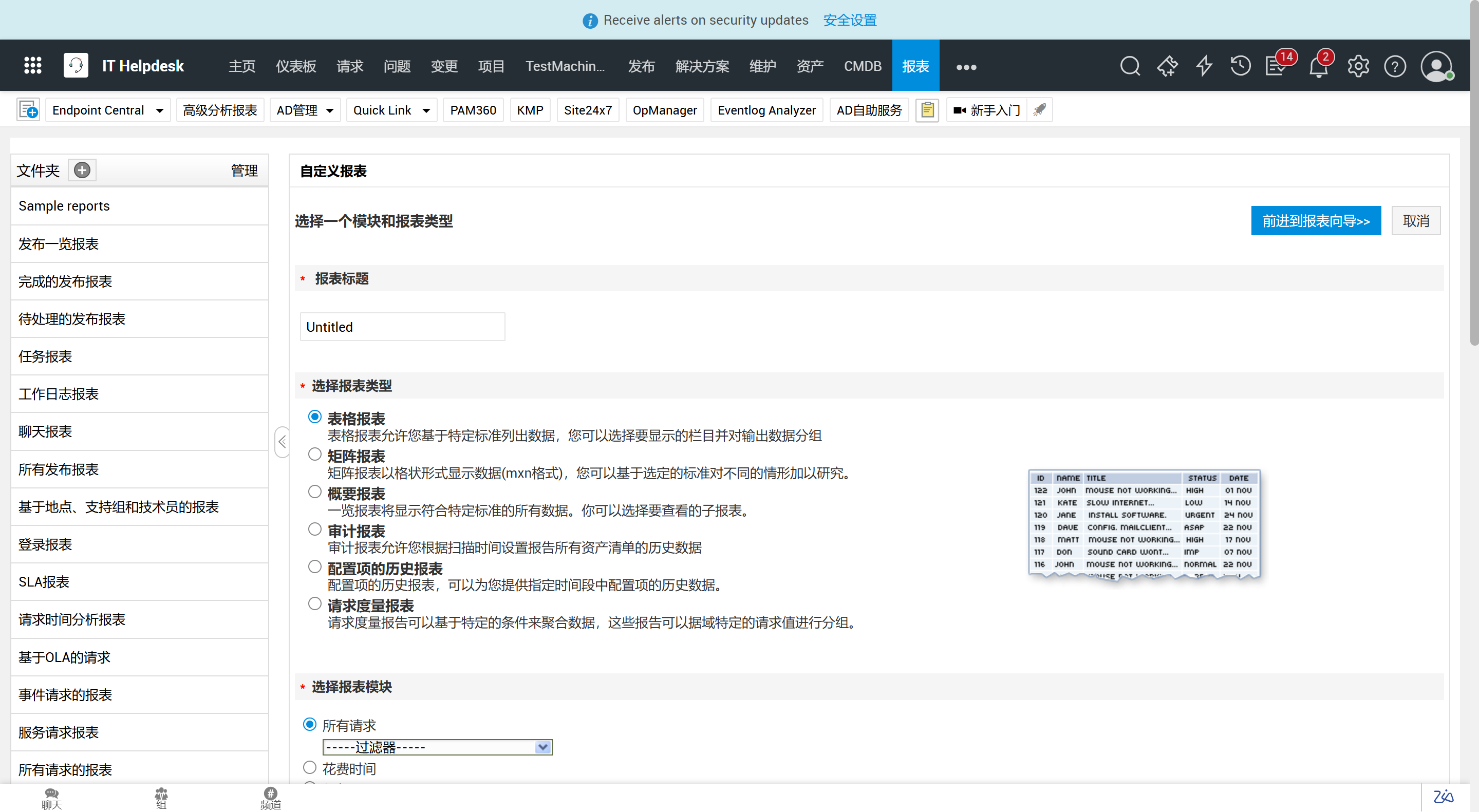The width and height of the screenshot is (1479, 812).
Task: Select the 矩阵报表 radio button
Action: point(314,454)
